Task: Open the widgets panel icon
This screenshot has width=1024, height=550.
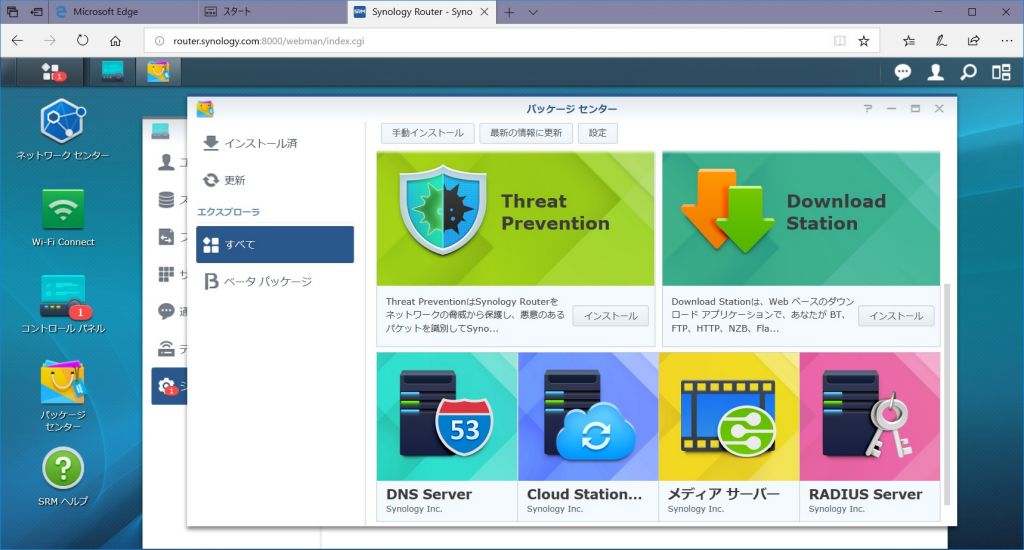Action: tap(1001, 72)
